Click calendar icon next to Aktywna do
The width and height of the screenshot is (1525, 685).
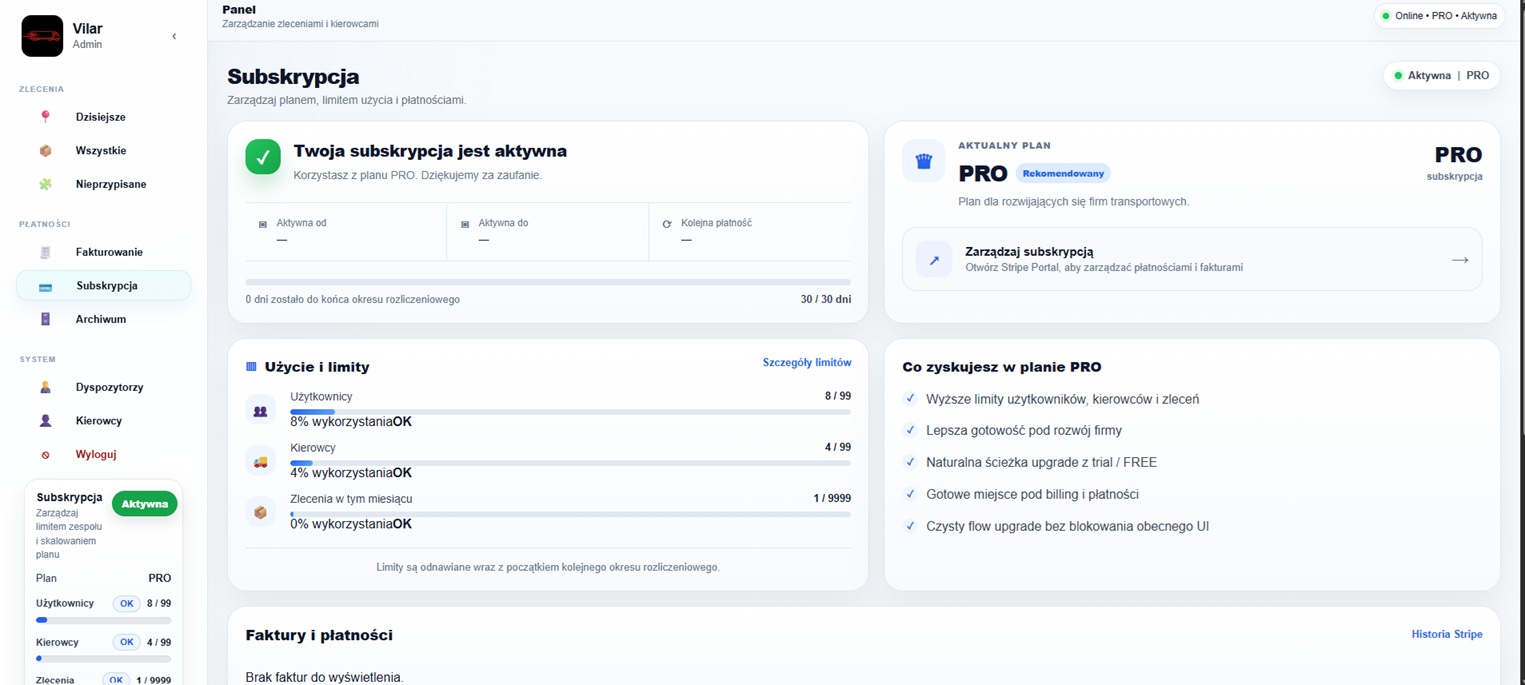465,224
